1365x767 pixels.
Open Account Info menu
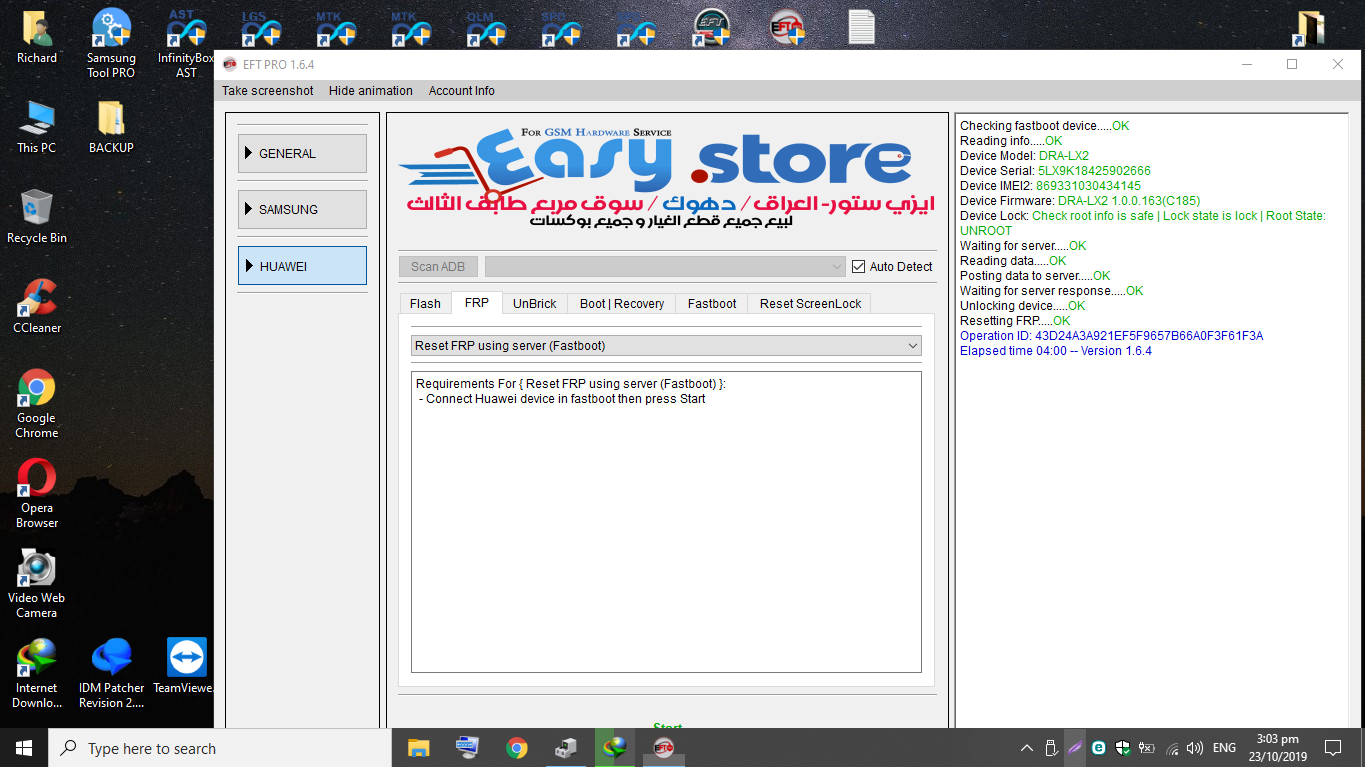[462, 91]
